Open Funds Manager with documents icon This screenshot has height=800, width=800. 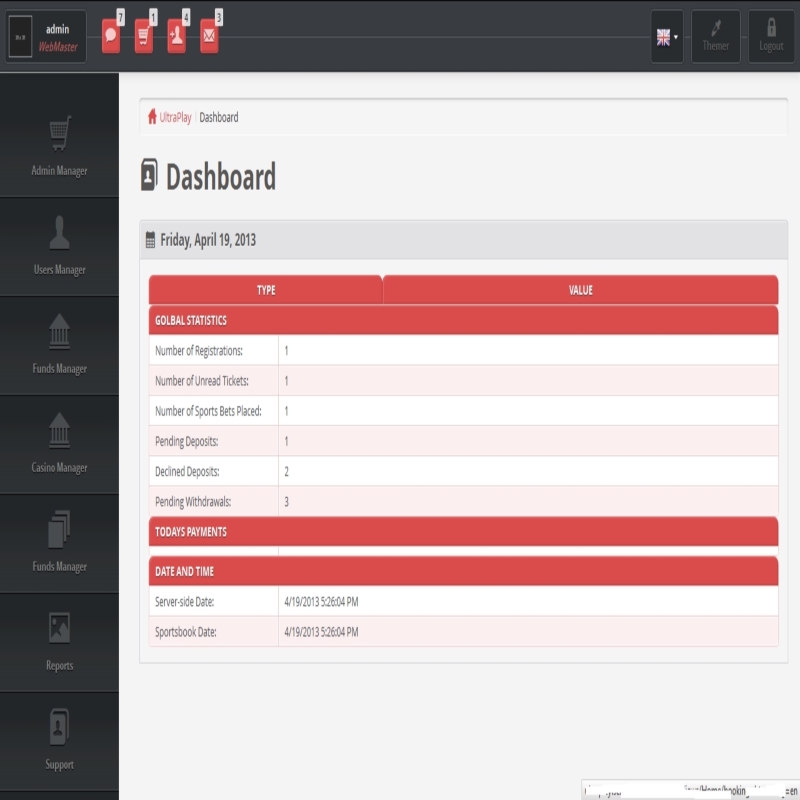[59, 543]
